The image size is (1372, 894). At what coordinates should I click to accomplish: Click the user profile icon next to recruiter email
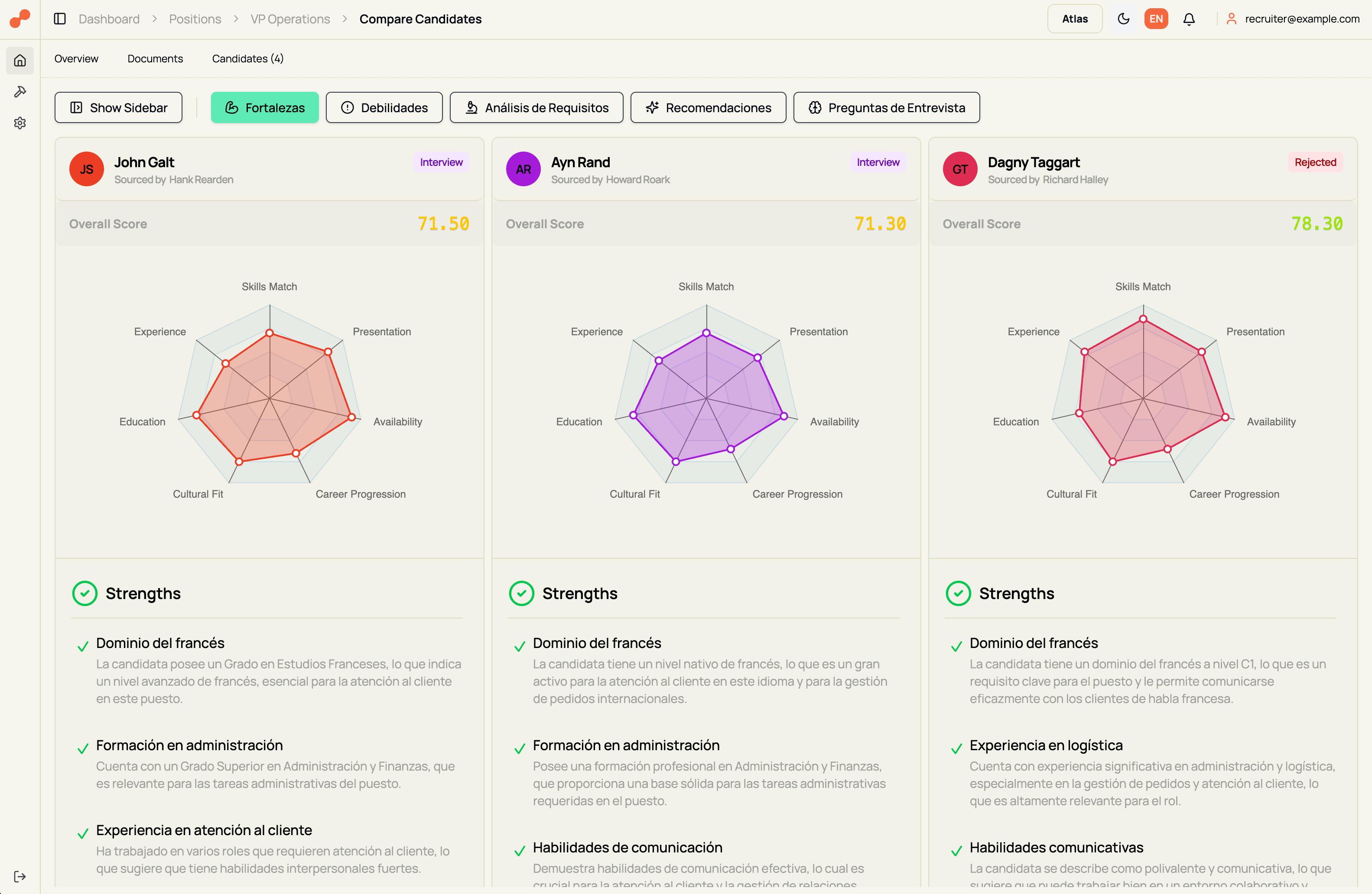tap(1231, 19)
